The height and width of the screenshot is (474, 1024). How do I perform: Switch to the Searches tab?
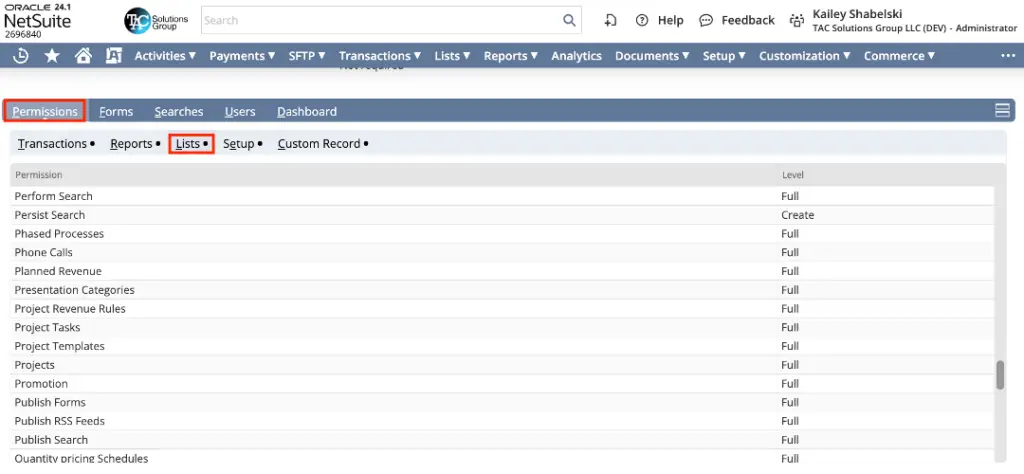[179, 112]
